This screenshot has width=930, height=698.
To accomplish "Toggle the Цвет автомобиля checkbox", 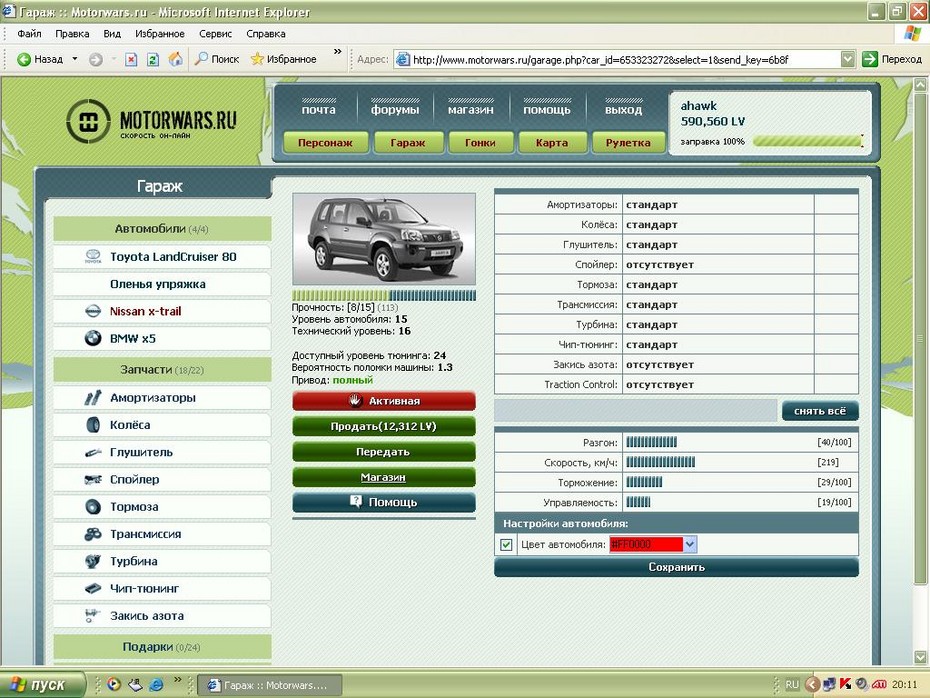I will [506, 545].
